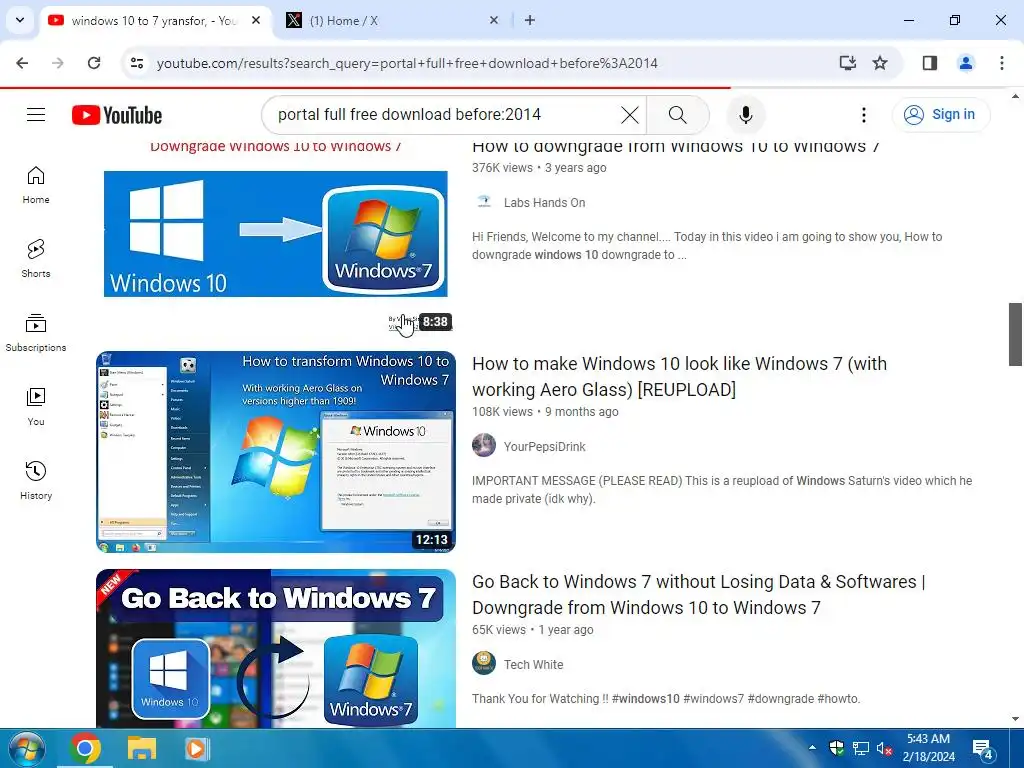This screenshot has height=768, width=1024.
Task: Open the Go Back to Windows 7 thumbnail
Action: [x=276, y=648]
